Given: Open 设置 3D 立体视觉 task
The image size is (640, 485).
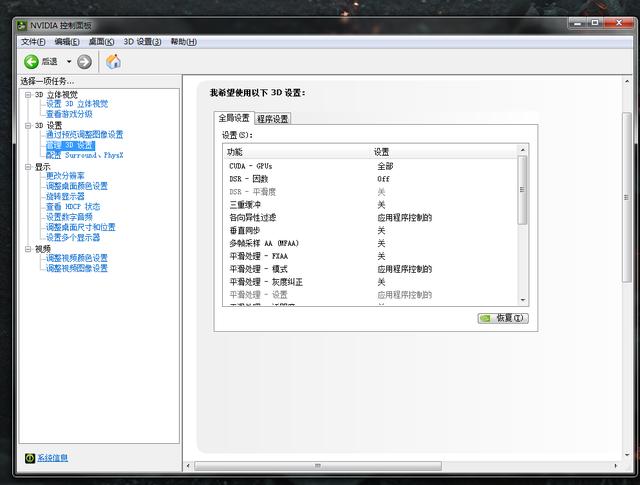Looking at the screenshot, I should click(77, 104).
